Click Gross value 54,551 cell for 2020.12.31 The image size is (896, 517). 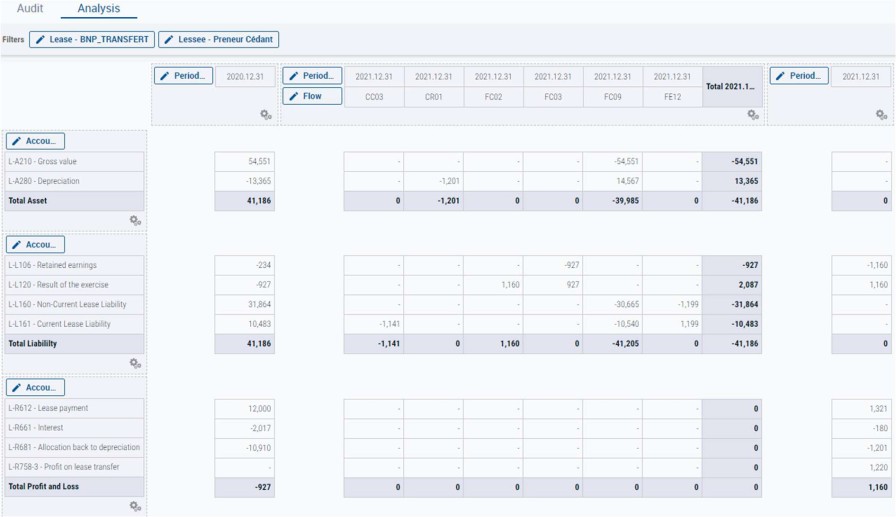[x=245, y=162]
